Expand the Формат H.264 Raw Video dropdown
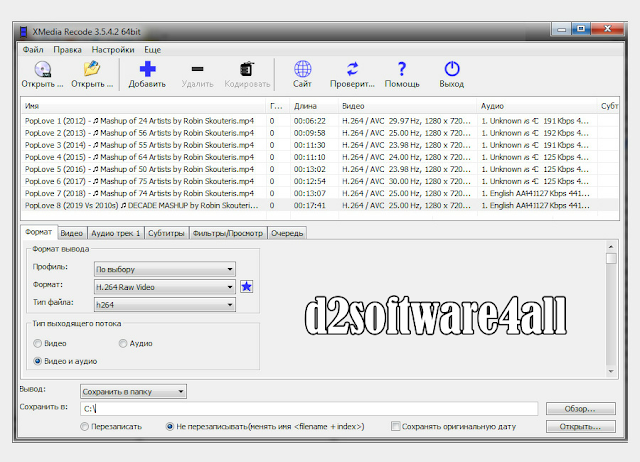Image resolution: width=640 pixels, height=462 pixels. coord(164,287)
